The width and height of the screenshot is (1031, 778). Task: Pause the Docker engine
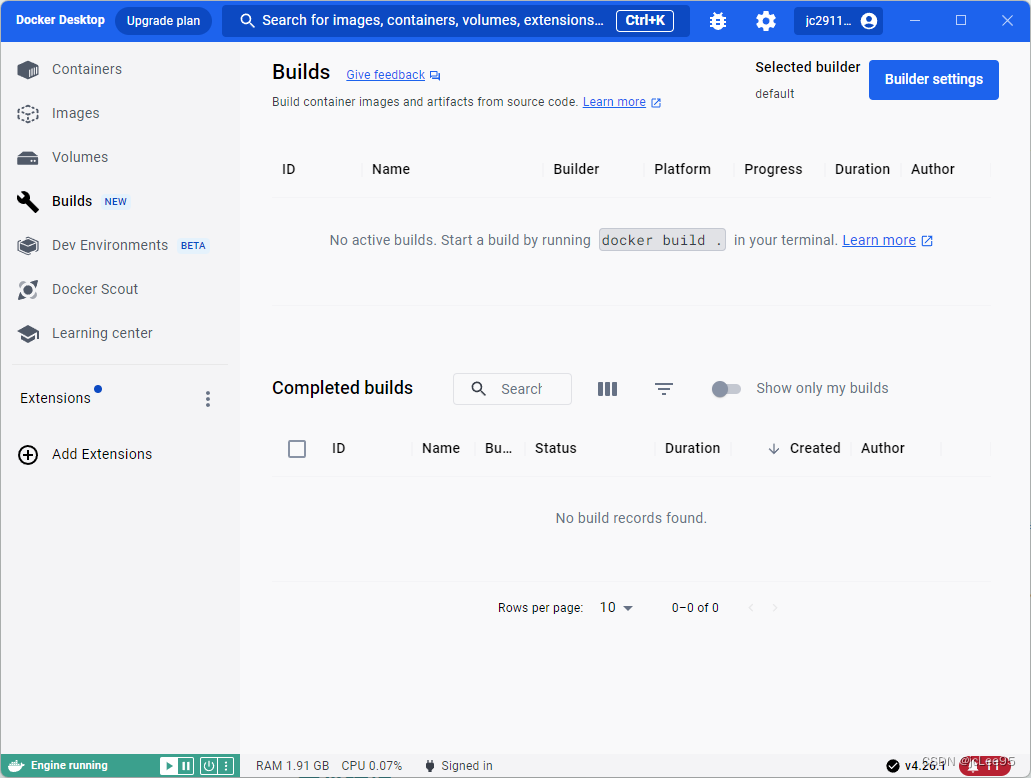click(186, 766)
